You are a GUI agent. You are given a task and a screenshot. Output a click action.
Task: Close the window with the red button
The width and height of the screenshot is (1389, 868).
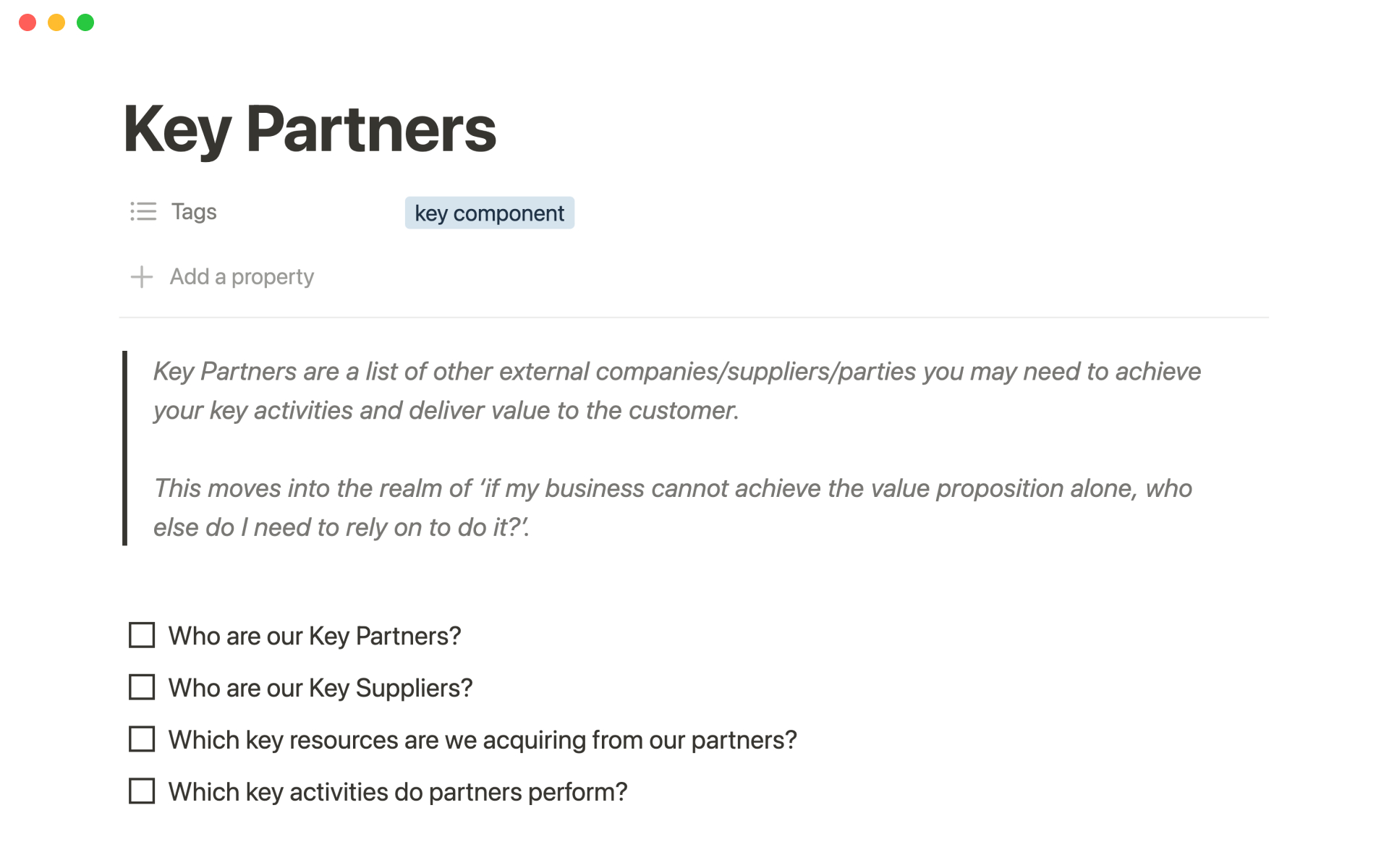(27, 22)
